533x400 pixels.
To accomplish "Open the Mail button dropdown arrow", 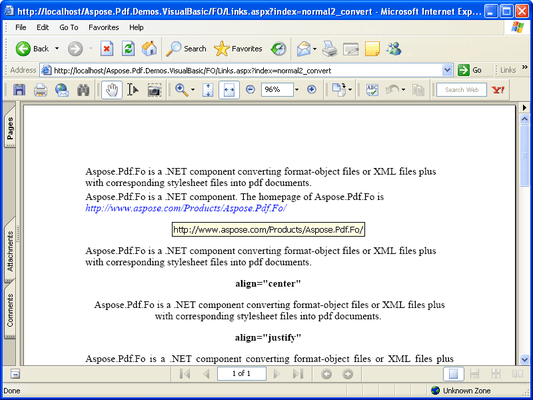I will pyautogui.click(x=315, y=49).
